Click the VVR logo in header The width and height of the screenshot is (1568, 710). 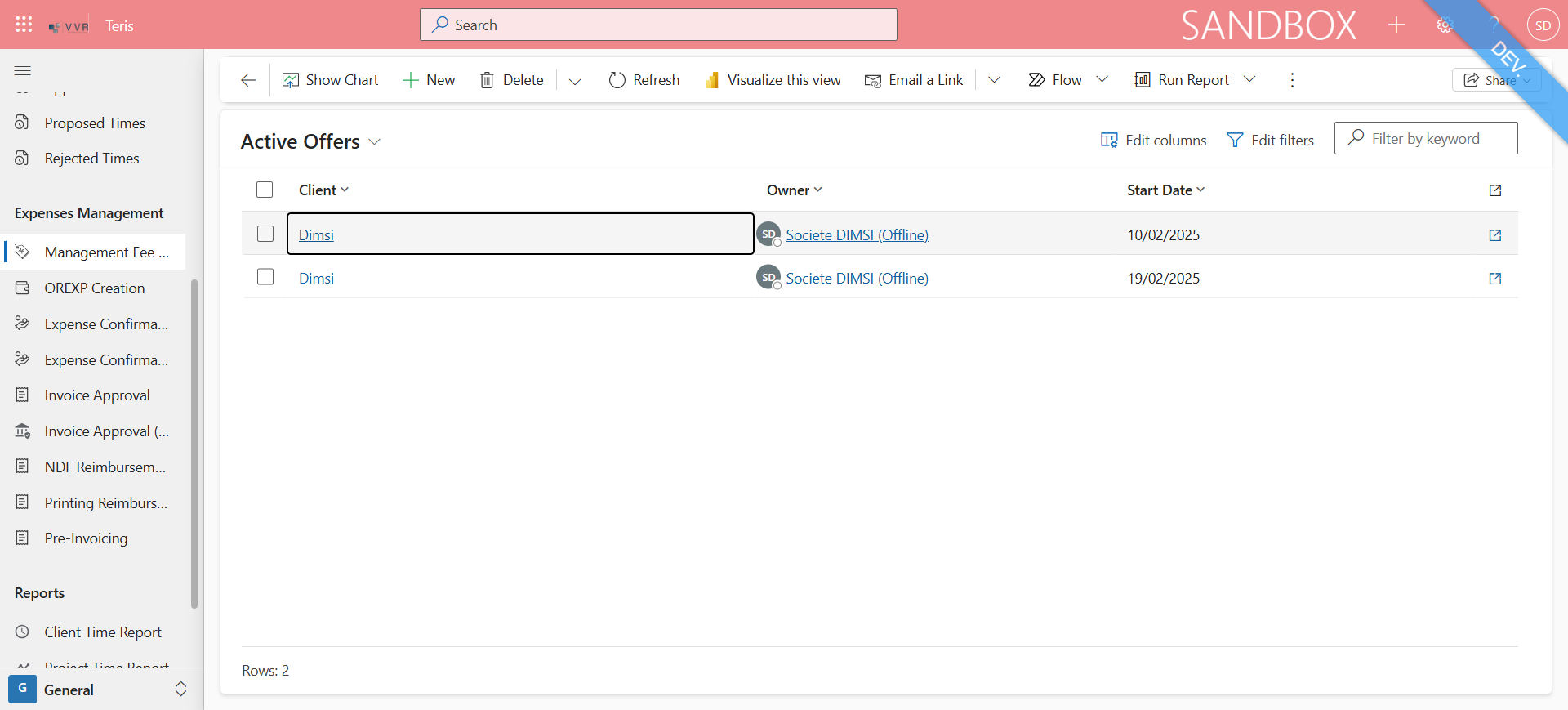coord(69,26)
